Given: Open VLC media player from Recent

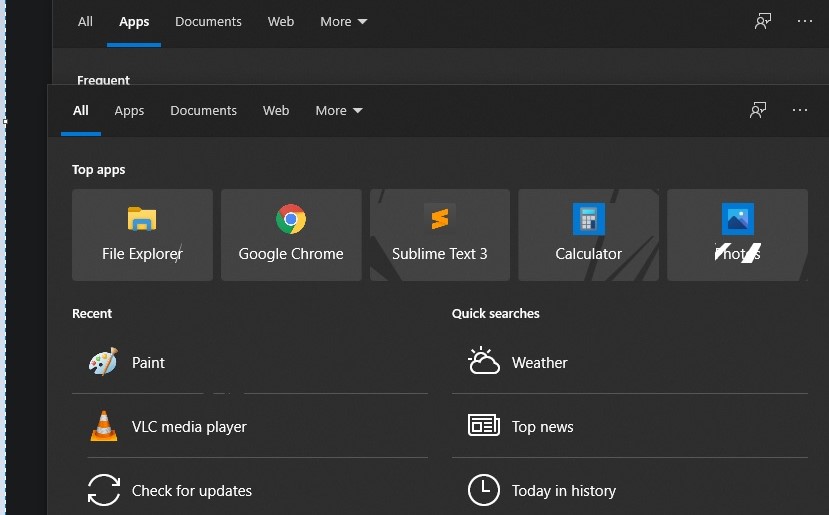Looking at the screenshot, I should 250,426.
